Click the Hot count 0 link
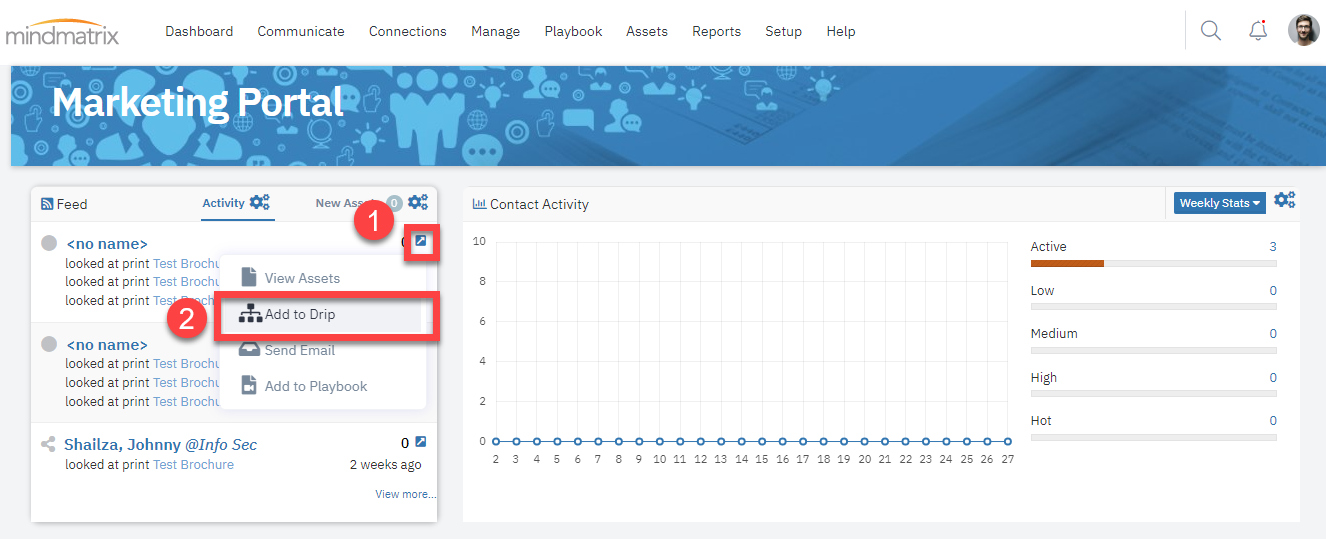1326x539 pixels. point(1273,420)
